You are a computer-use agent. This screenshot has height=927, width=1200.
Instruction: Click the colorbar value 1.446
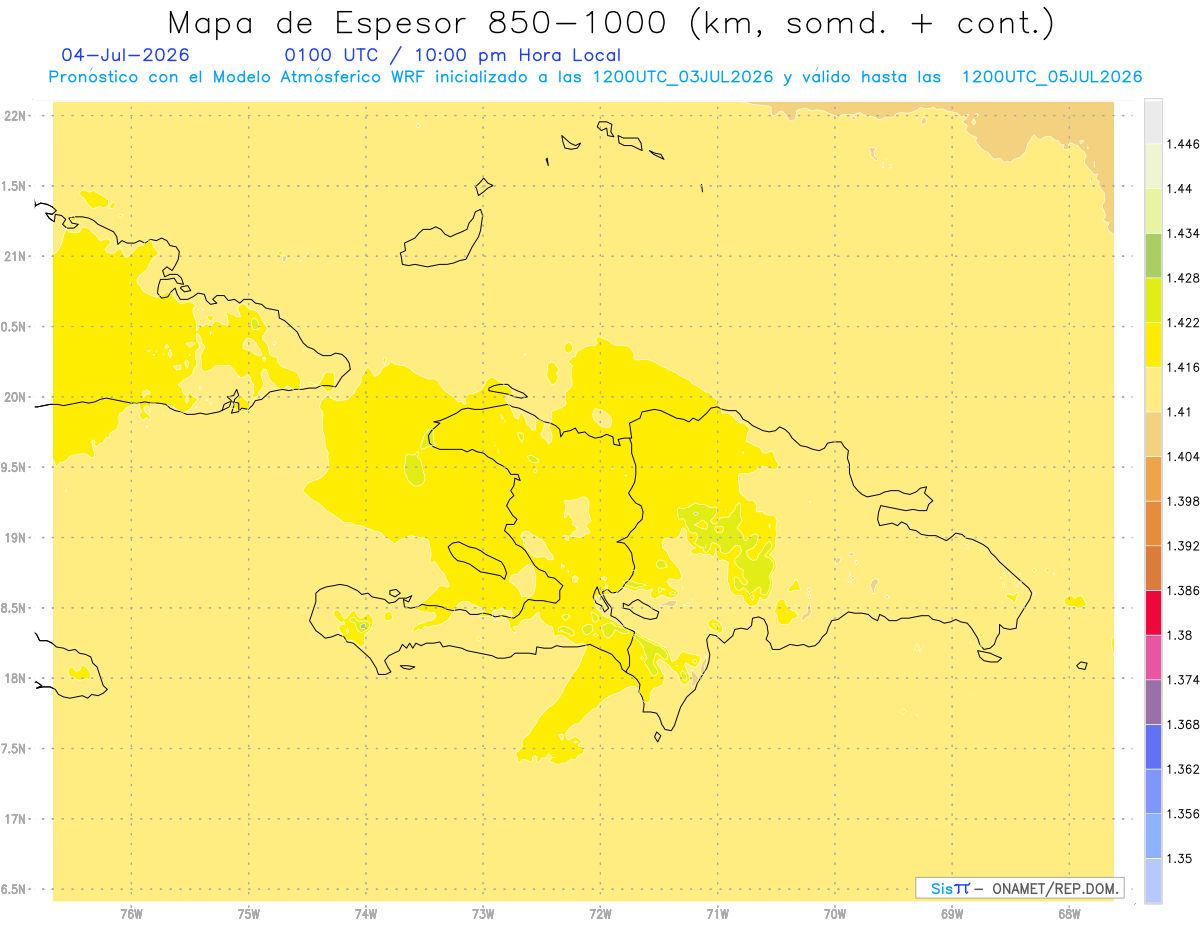(x=1183, y=144)
